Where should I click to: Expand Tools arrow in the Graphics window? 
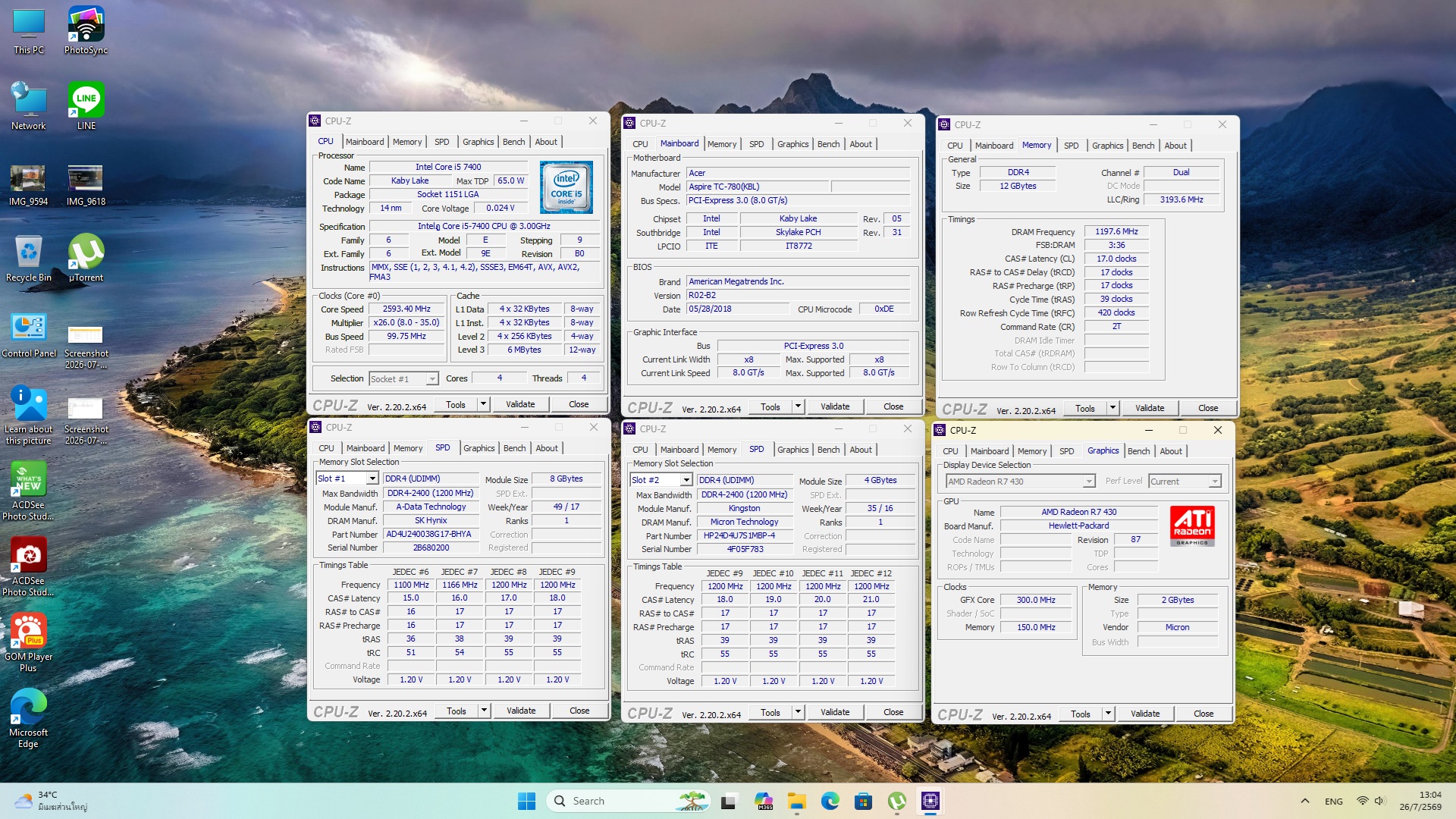[1108, 714]
